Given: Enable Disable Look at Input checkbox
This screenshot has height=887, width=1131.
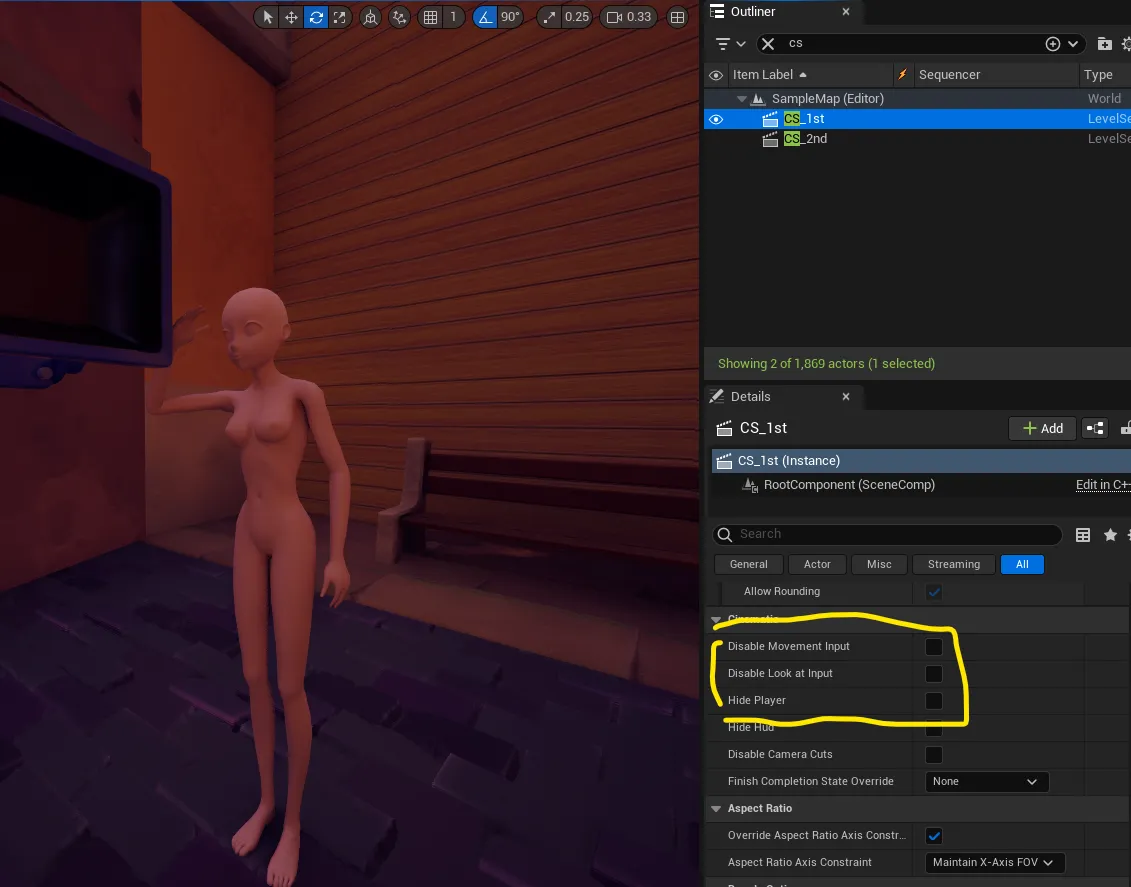Looking at the screenshot, I should (934, 674).
